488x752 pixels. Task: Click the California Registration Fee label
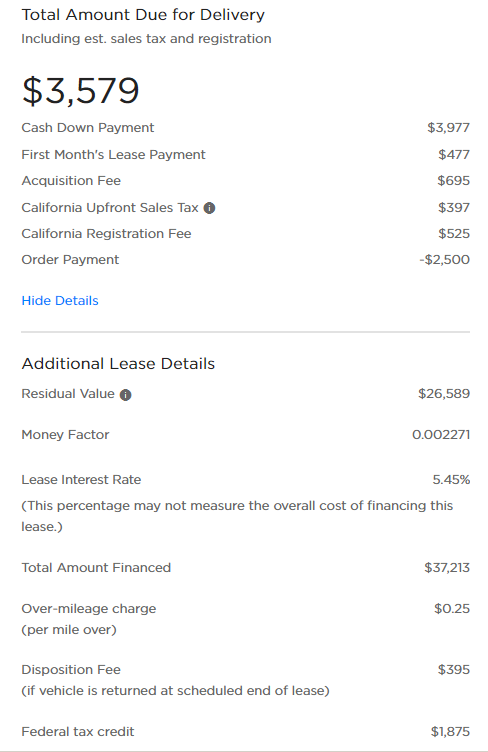(106, 234)
